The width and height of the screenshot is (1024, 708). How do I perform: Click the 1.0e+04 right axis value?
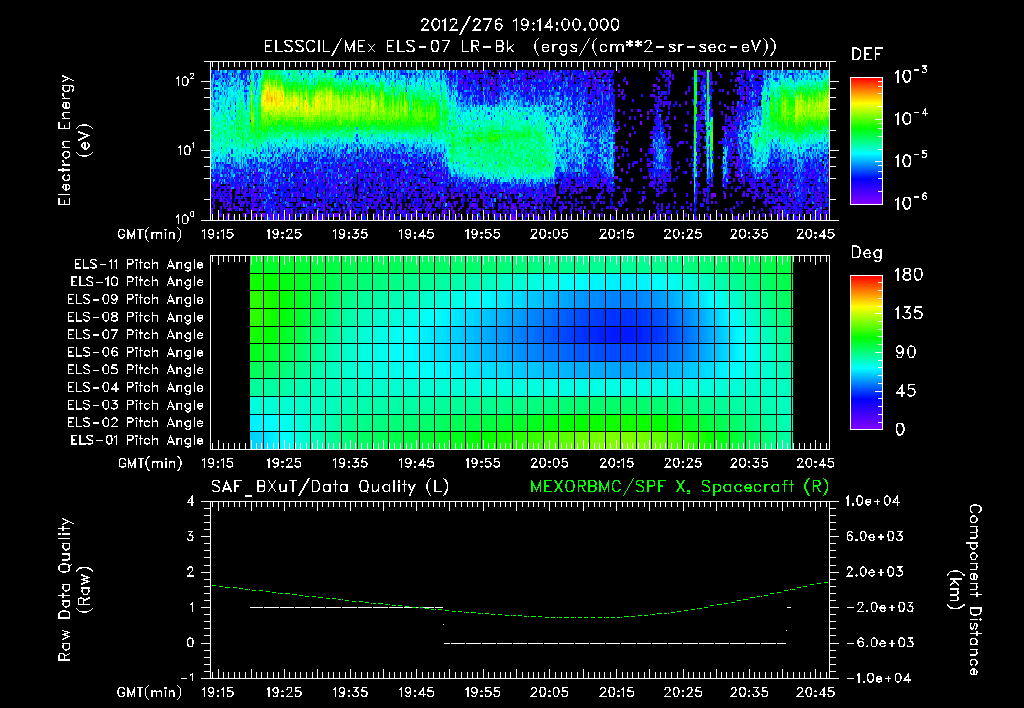click(872, 501)
